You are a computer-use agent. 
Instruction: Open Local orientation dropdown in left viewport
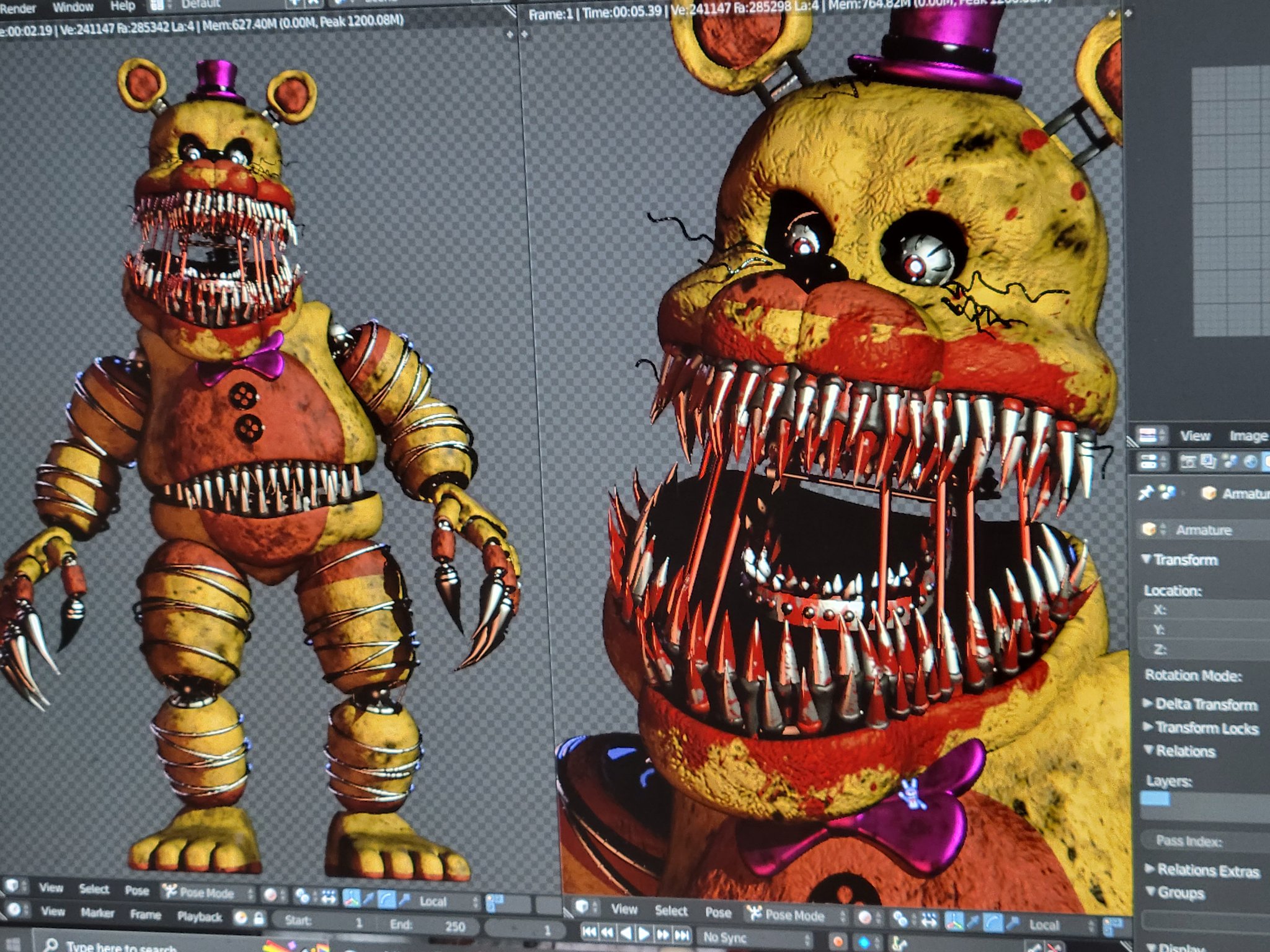point(446,901)
